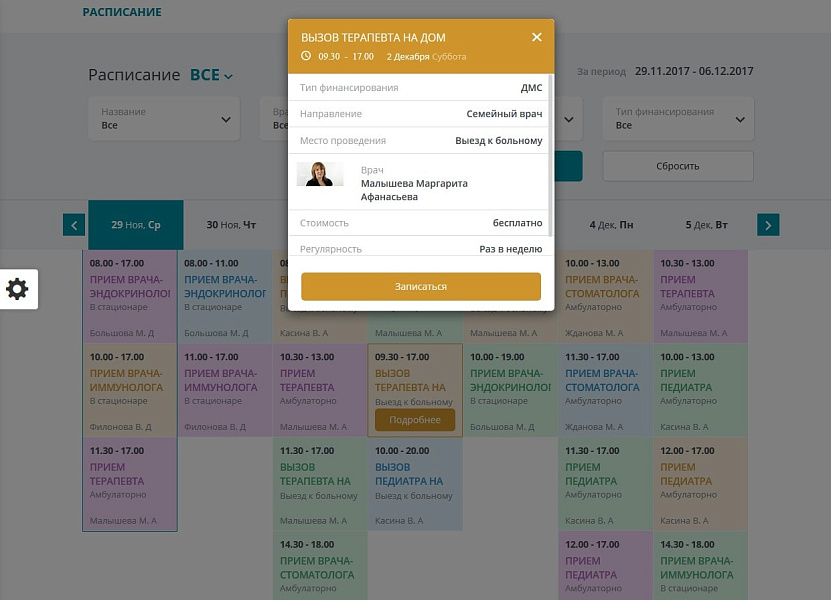Switch to the 4 Дек, Пн tab
The width and height of the screenshot is (831, 600).
611,225
